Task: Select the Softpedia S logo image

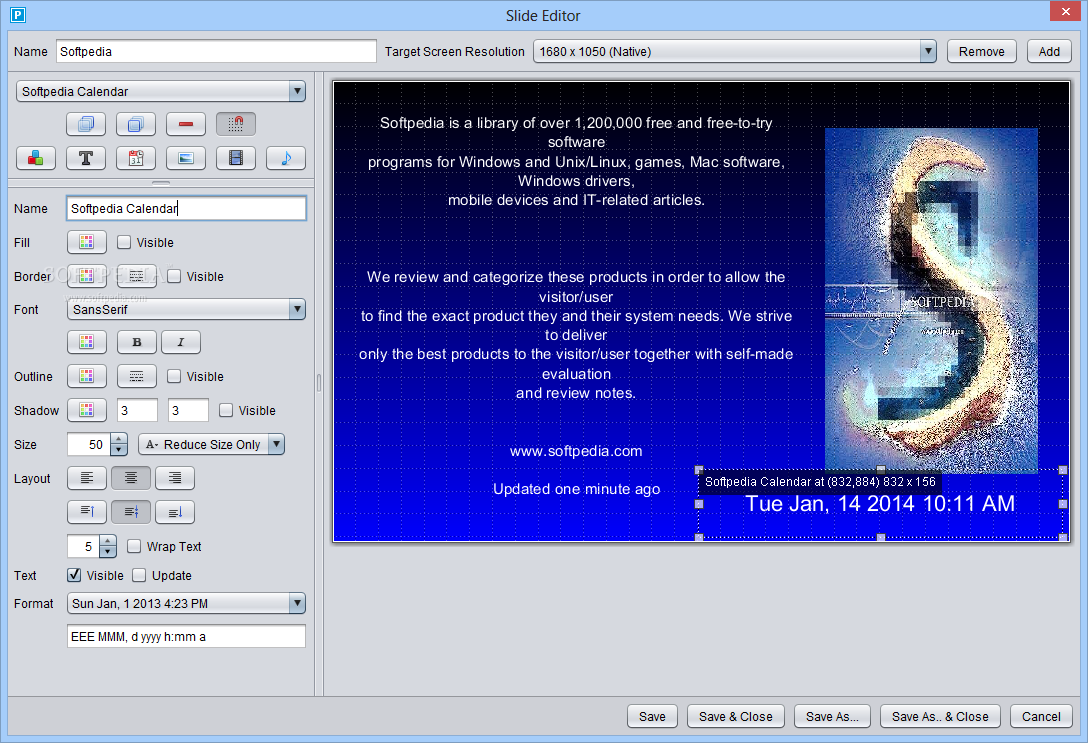Action: point(931,299)
